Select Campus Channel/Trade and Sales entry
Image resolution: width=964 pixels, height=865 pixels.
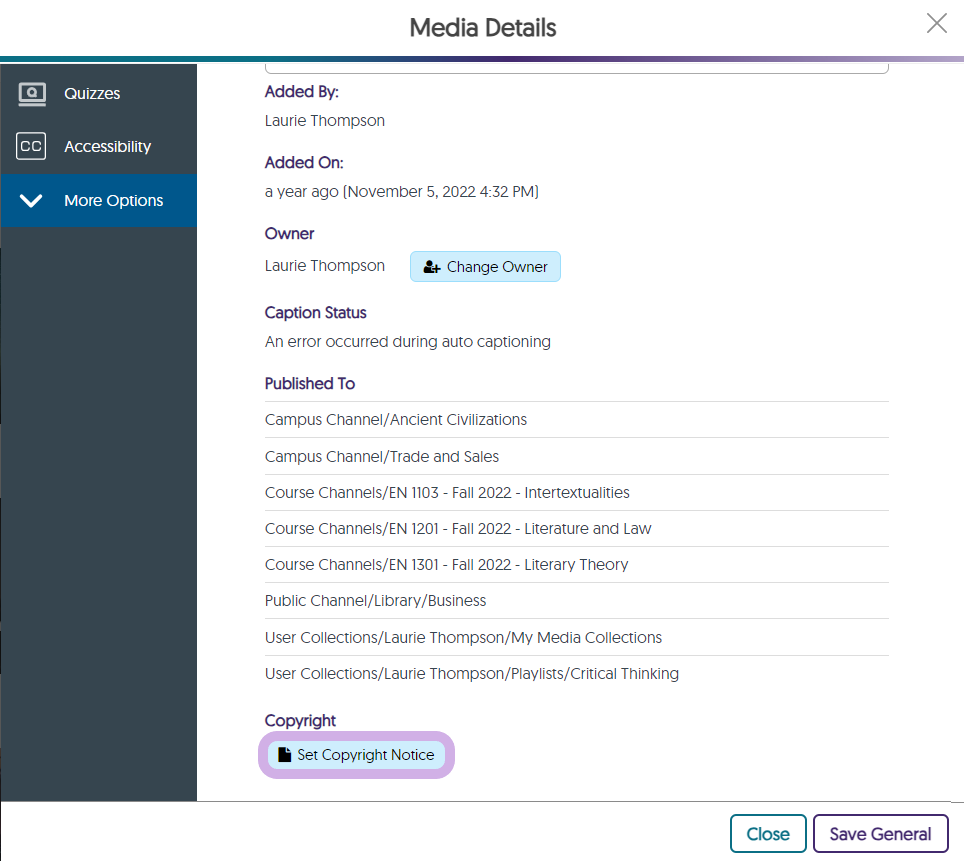point(382,457)
